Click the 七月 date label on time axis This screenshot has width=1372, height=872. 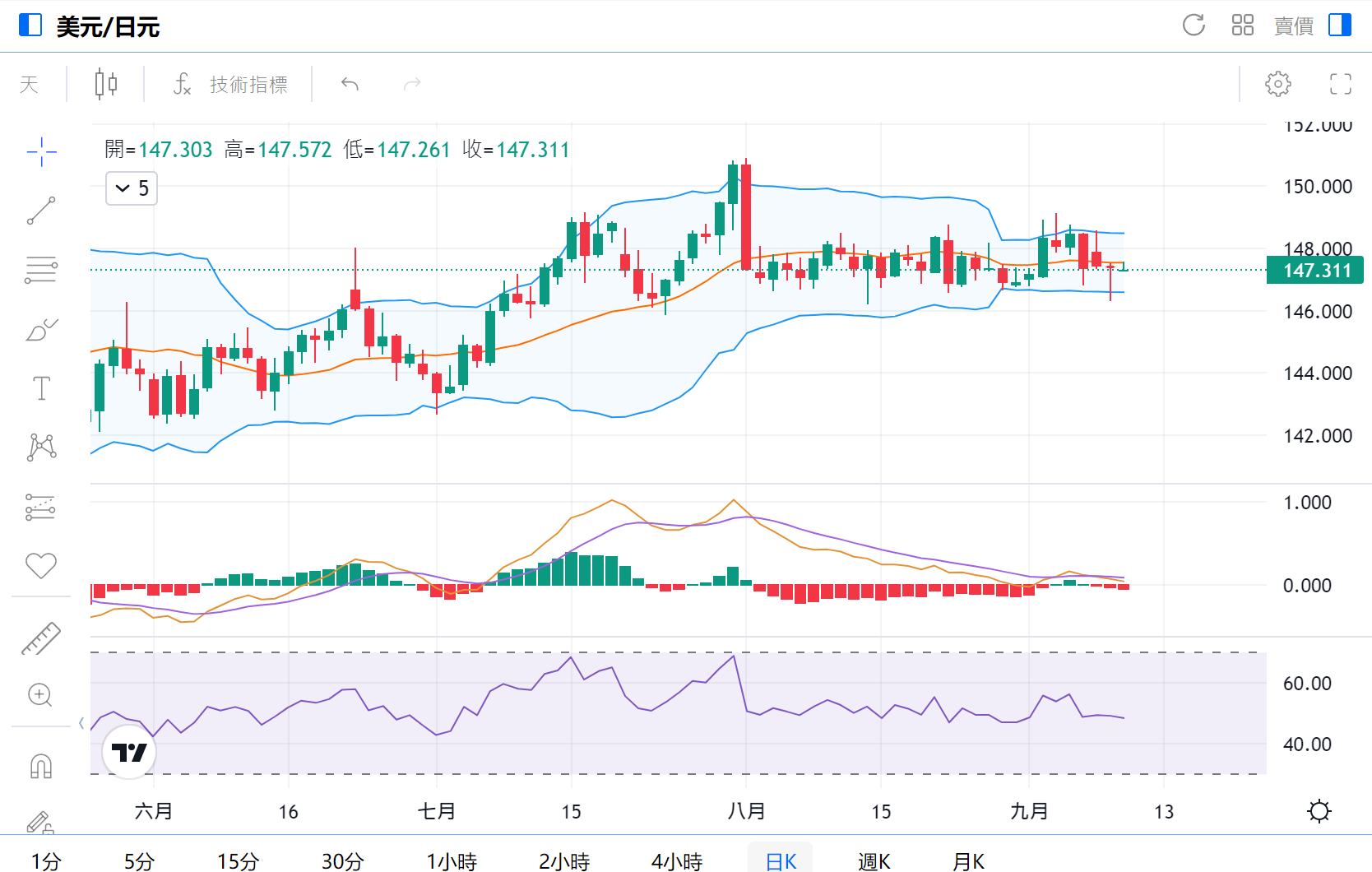tap(436, 811)
